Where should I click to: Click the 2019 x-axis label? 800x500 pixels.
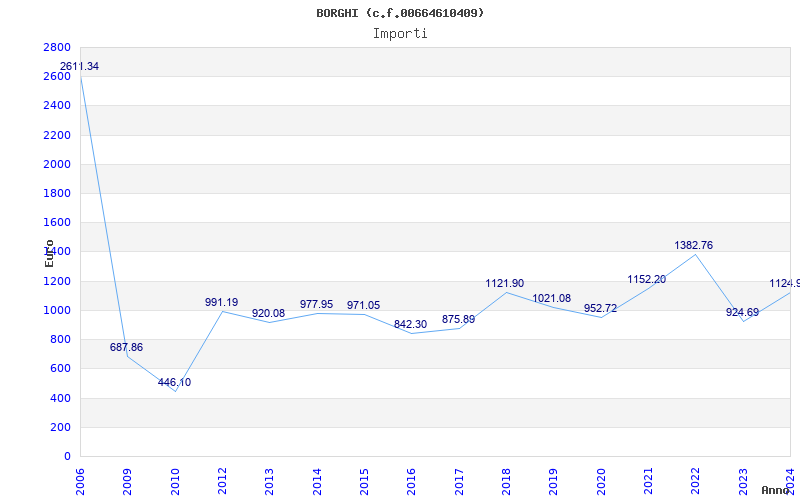click(x=554, y=482)
